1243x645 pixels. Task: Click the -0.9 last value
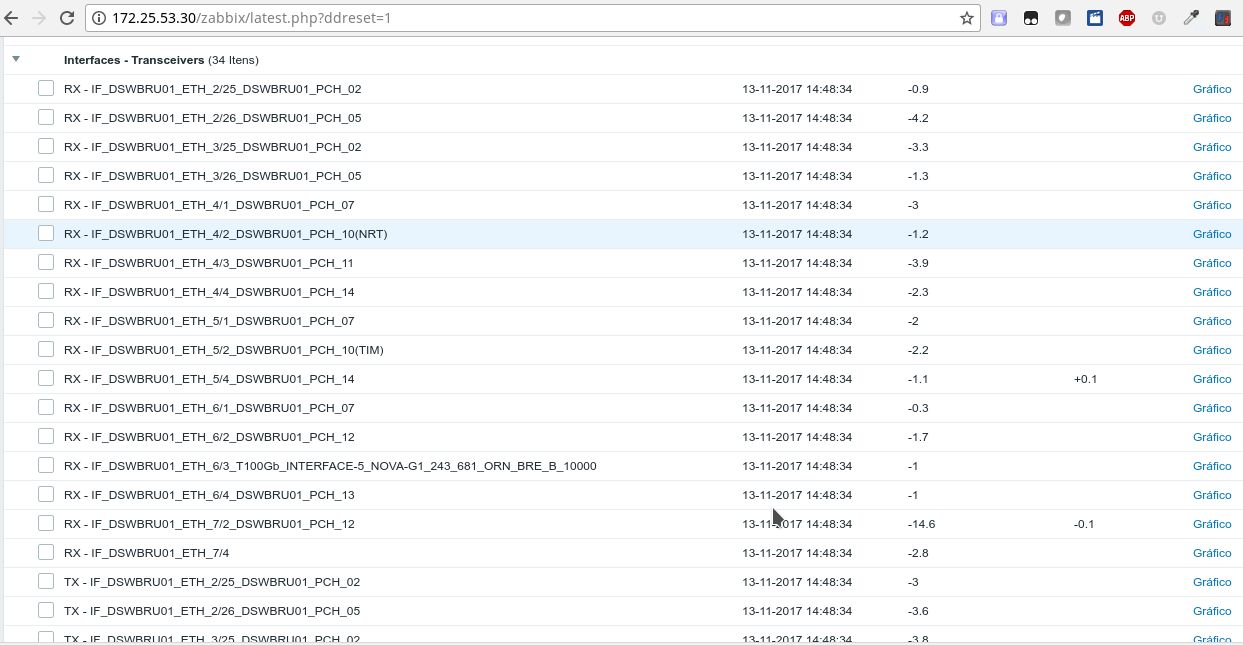tap(918, 89)
